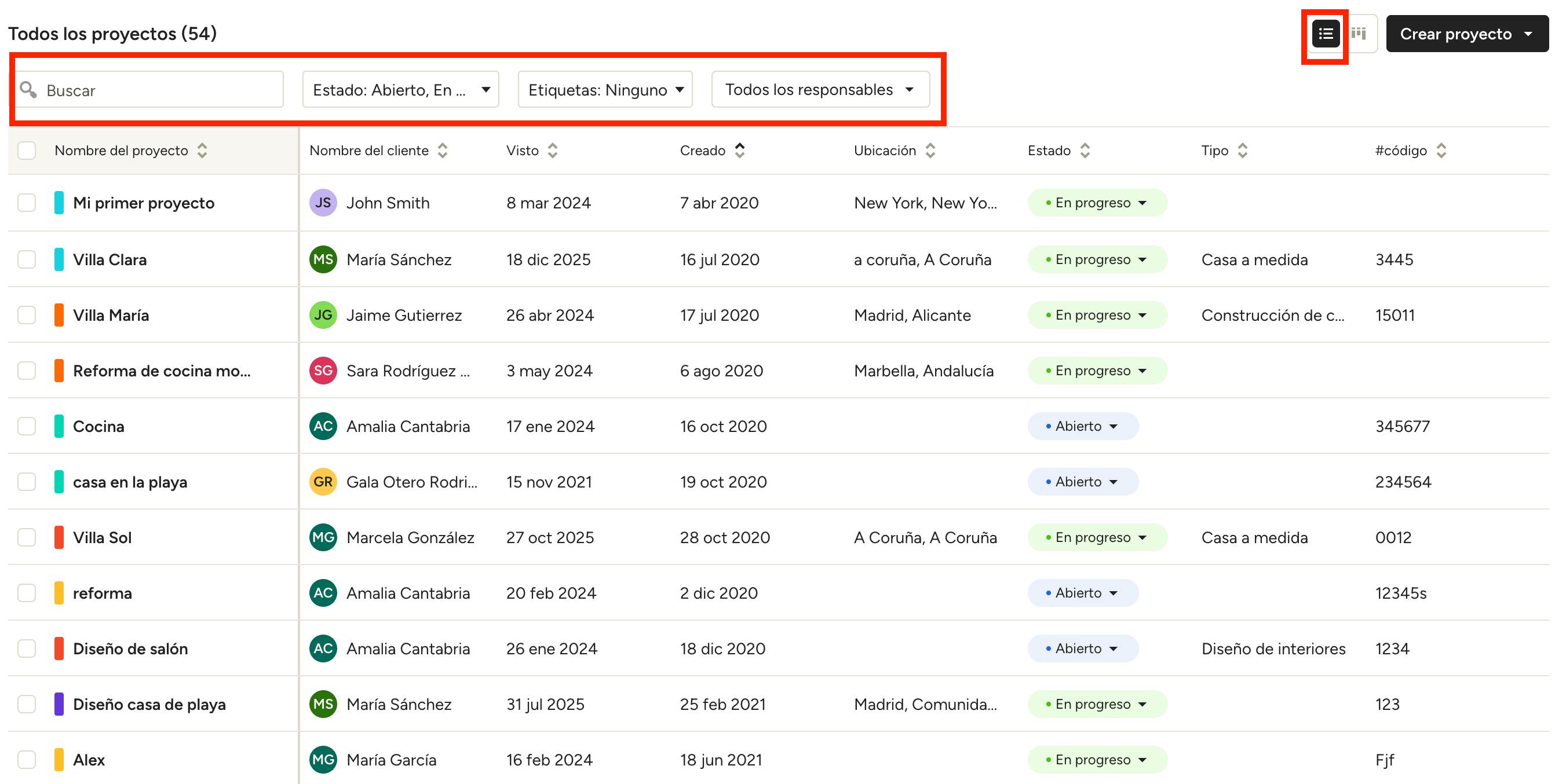Sort by #código column arrows
Viewport: 1555px width, 784px height.
click(x=1441, y=151)
